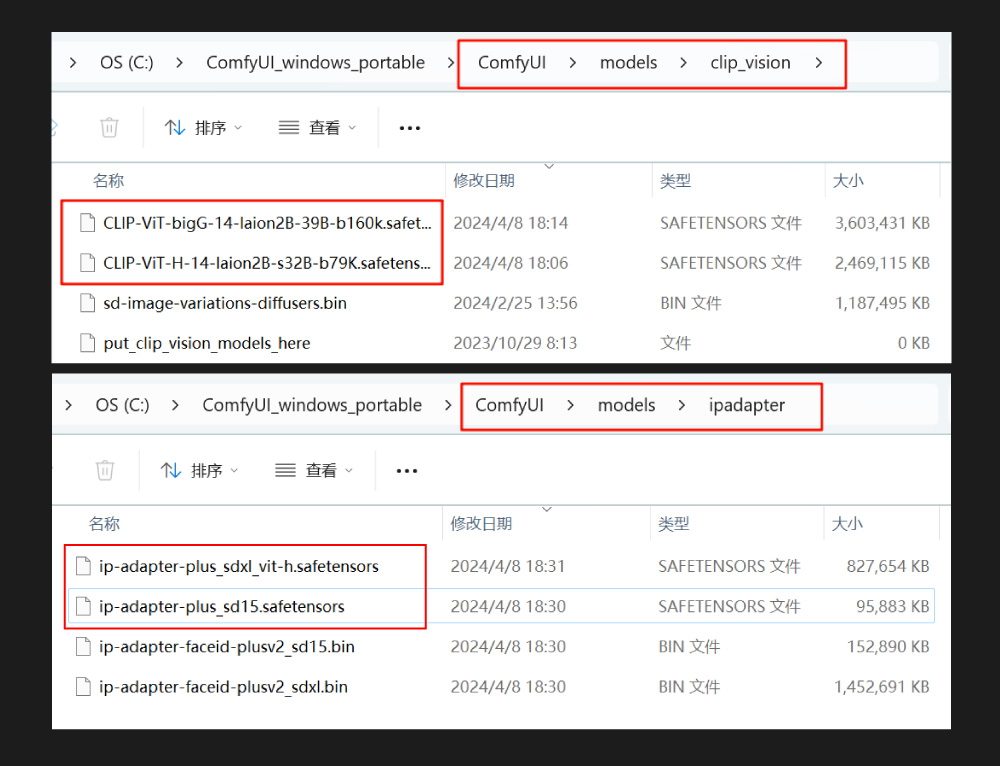Select ip-adapter-plus_sd15.safetensors file name
This screenshot has width=1000, height=766.
[x=221, y=607]
